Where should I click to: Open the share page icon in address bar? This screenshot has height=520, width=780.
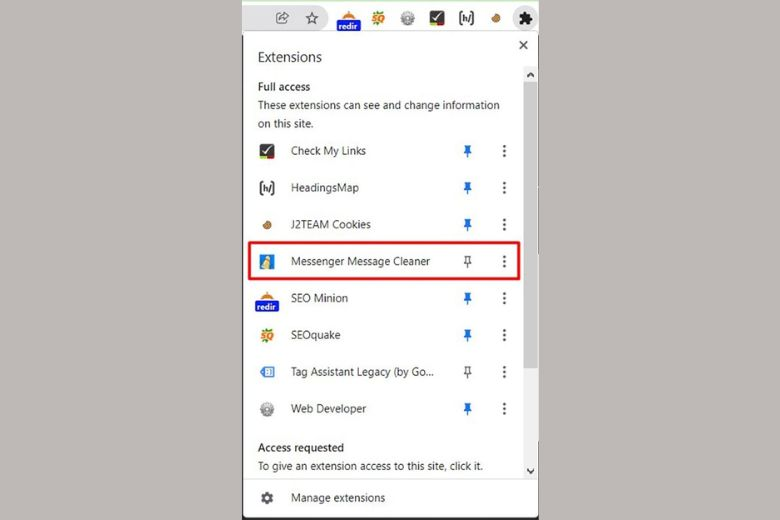(282, 18)
